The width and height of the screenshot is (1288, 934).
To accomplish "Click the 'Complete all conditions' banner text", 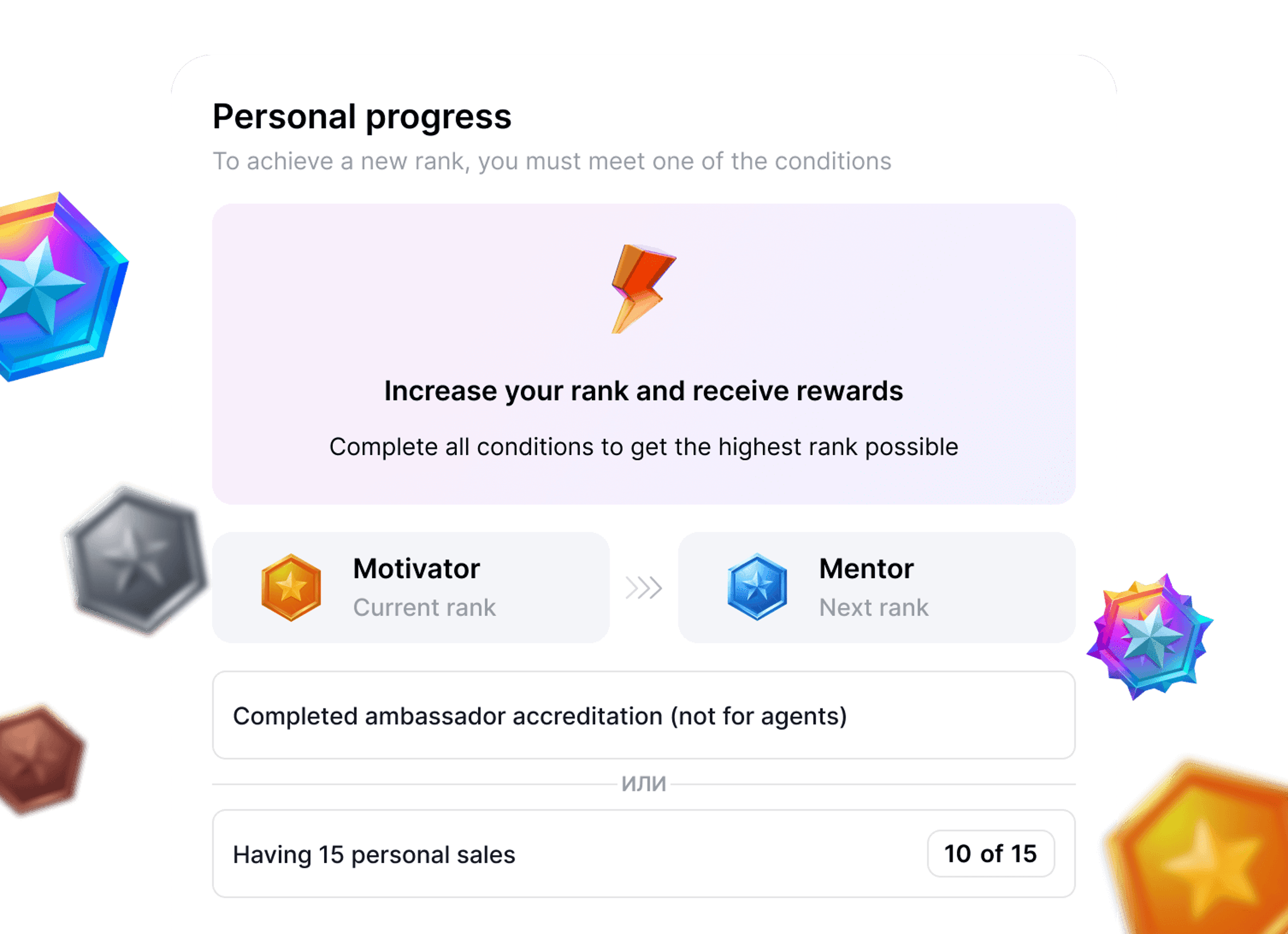I will (643, 447).
